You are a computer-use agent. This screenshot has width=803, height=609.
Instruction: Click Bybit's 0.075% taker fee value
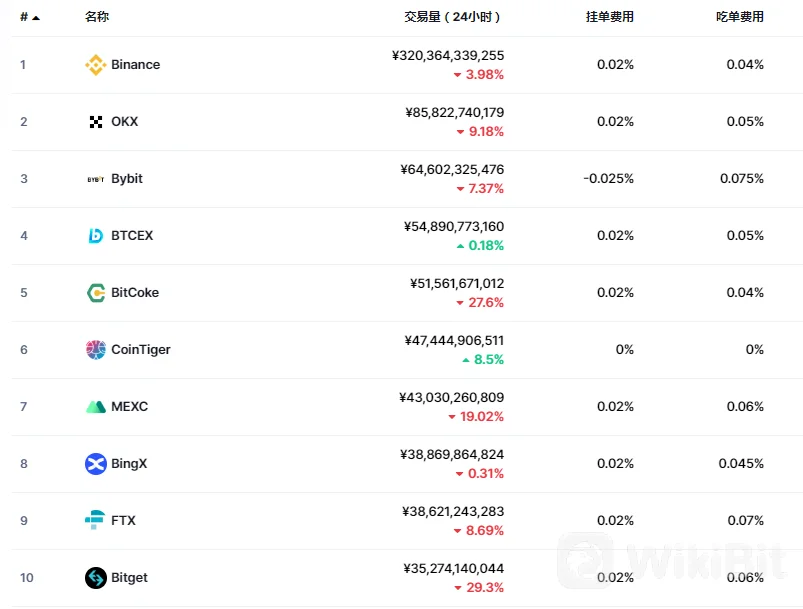click(x=741, y=179)
